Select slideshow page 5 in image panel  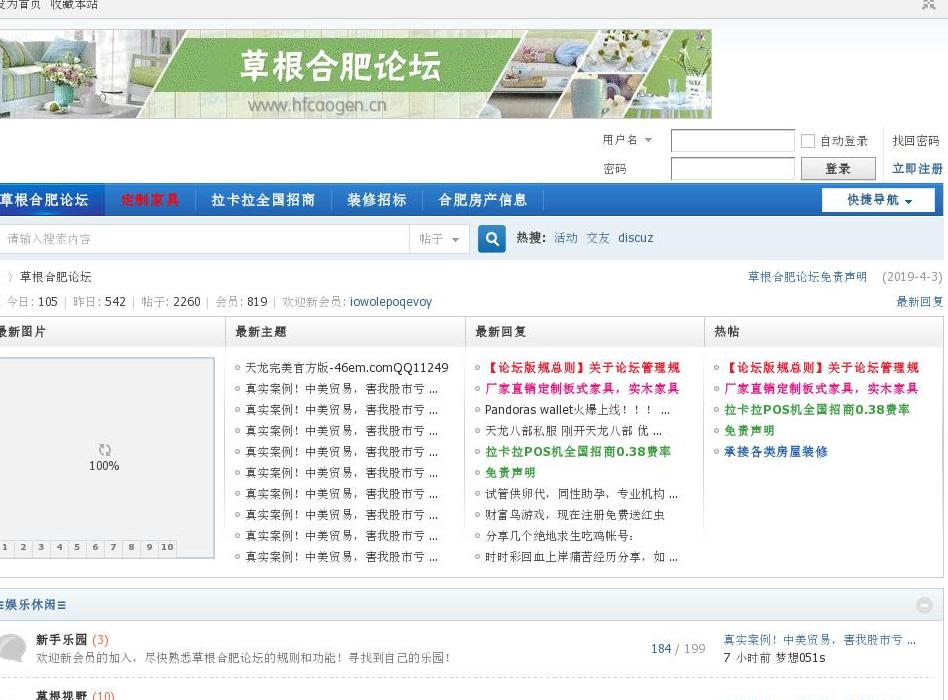(x=77, y=547)
